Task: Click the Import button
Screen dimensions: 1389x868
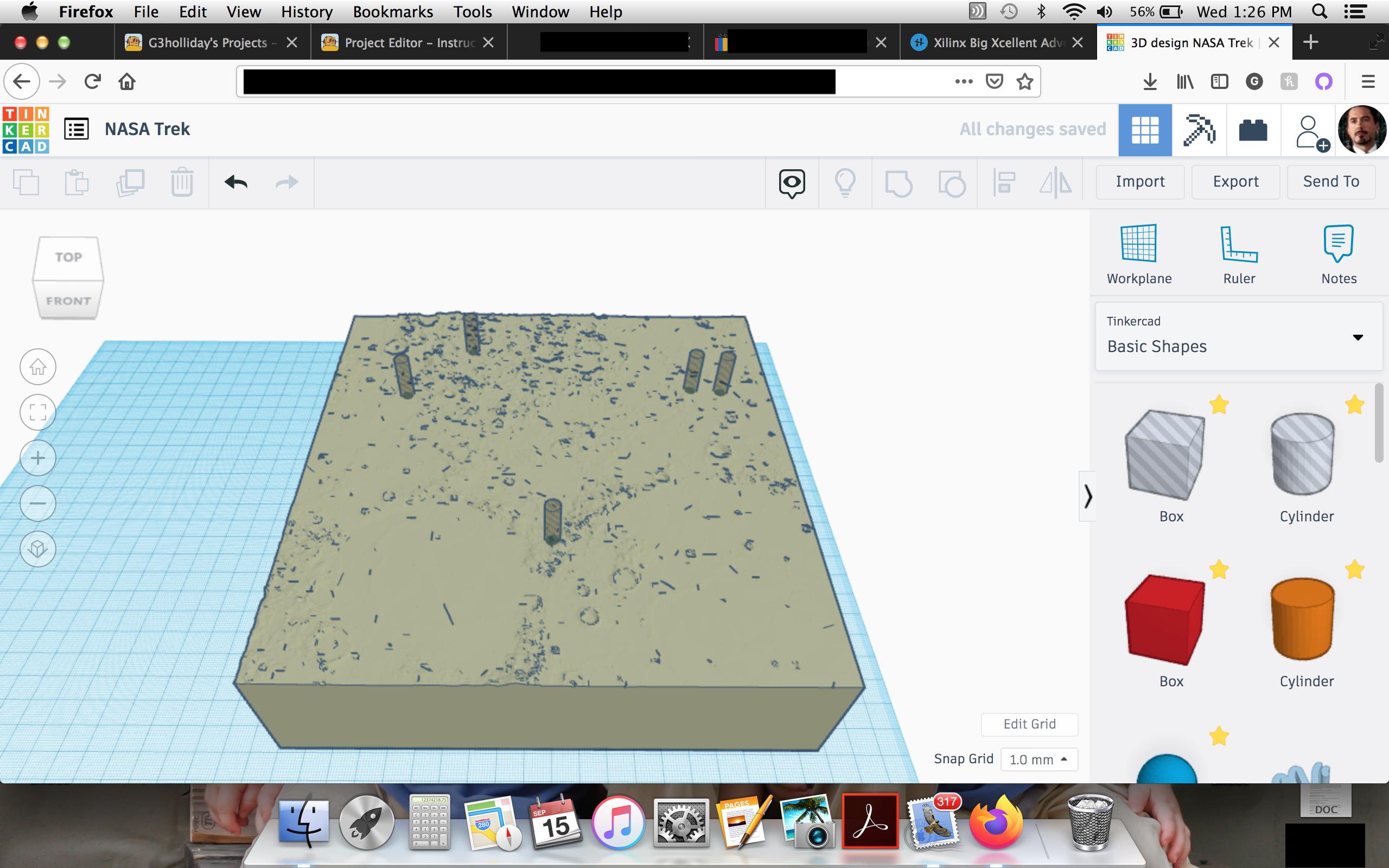Action: tap(1140, 181)
